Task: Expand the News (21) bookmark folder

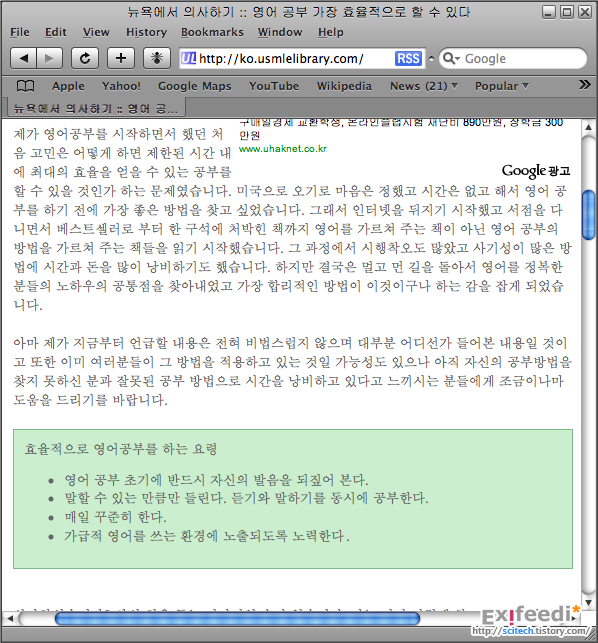Action: click(x=423, y=86)
